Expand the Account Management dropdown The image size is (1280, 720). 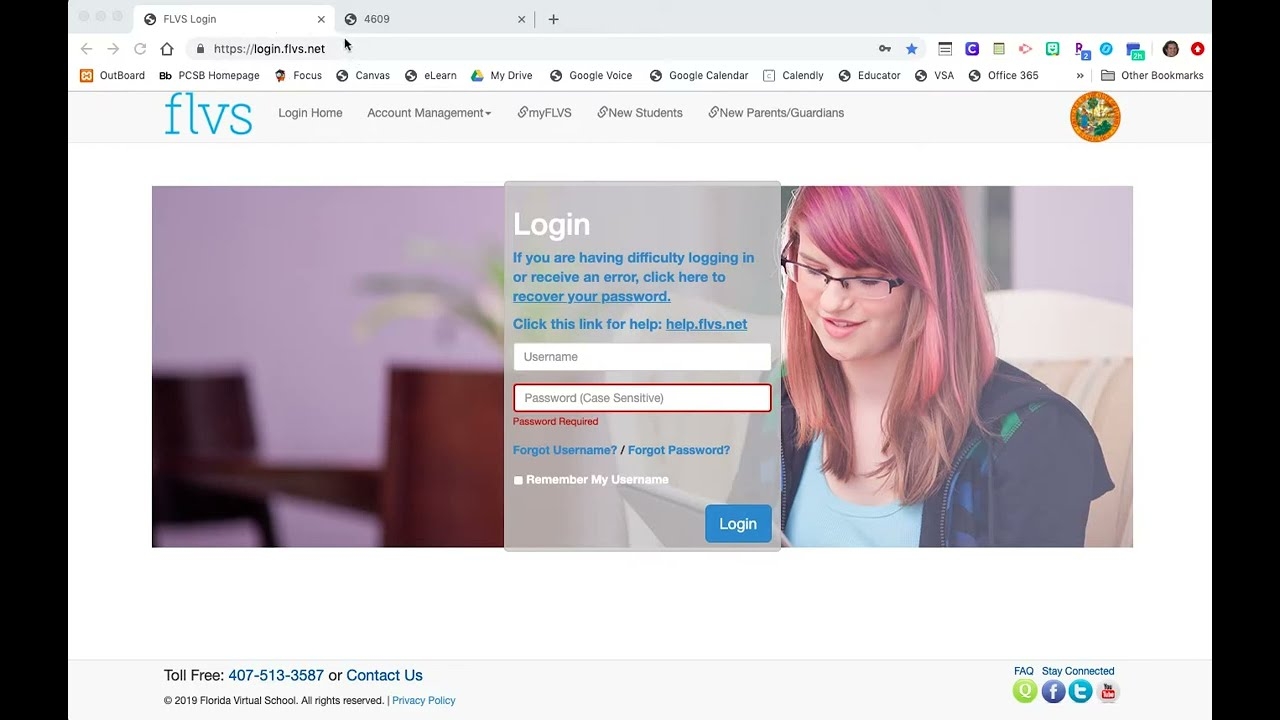tap(429, 113)
